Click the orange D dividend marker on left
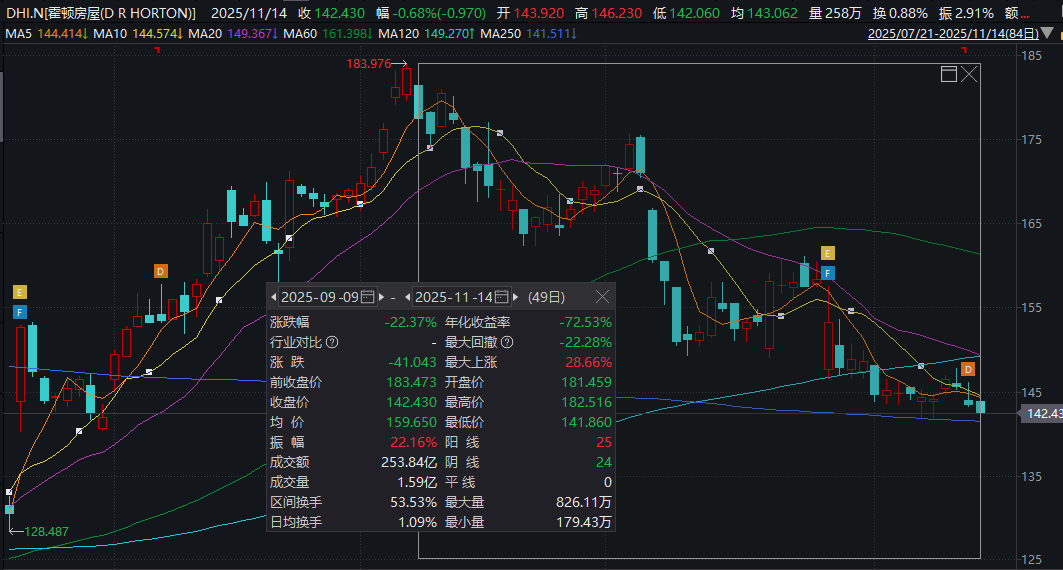1063x570 pixels. click(x=160, y=271)
